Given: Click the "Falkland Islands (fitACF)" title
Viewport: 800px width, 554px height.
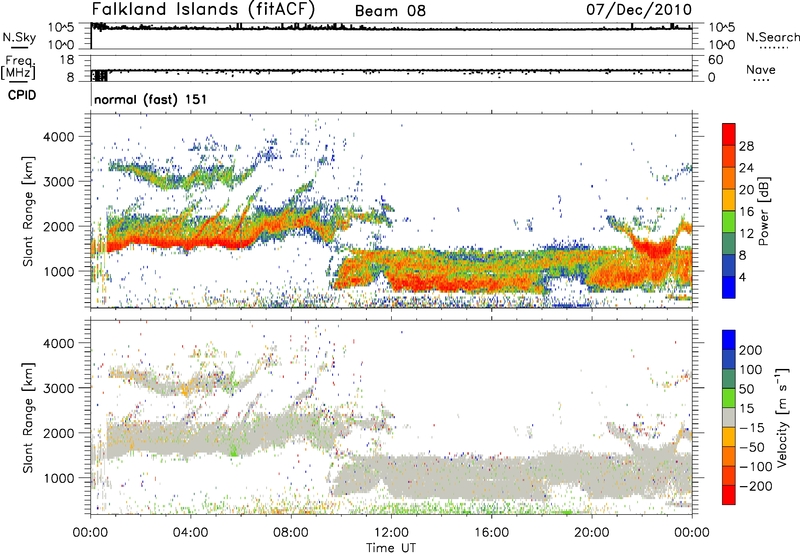Looking at the screenshot, I should click(x=204, y=9).
